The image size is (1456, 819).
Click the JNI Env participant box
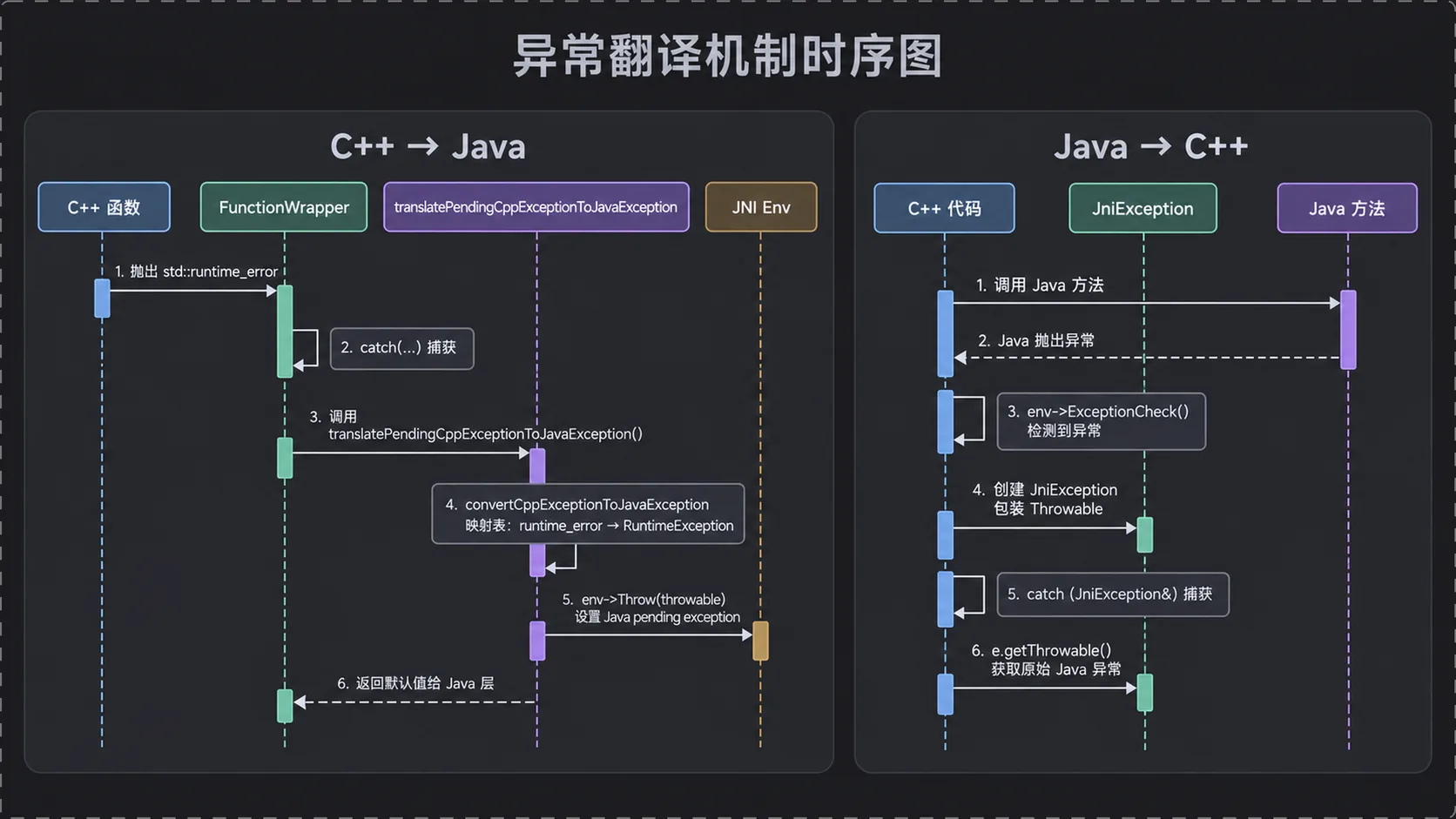click(761, 207)
